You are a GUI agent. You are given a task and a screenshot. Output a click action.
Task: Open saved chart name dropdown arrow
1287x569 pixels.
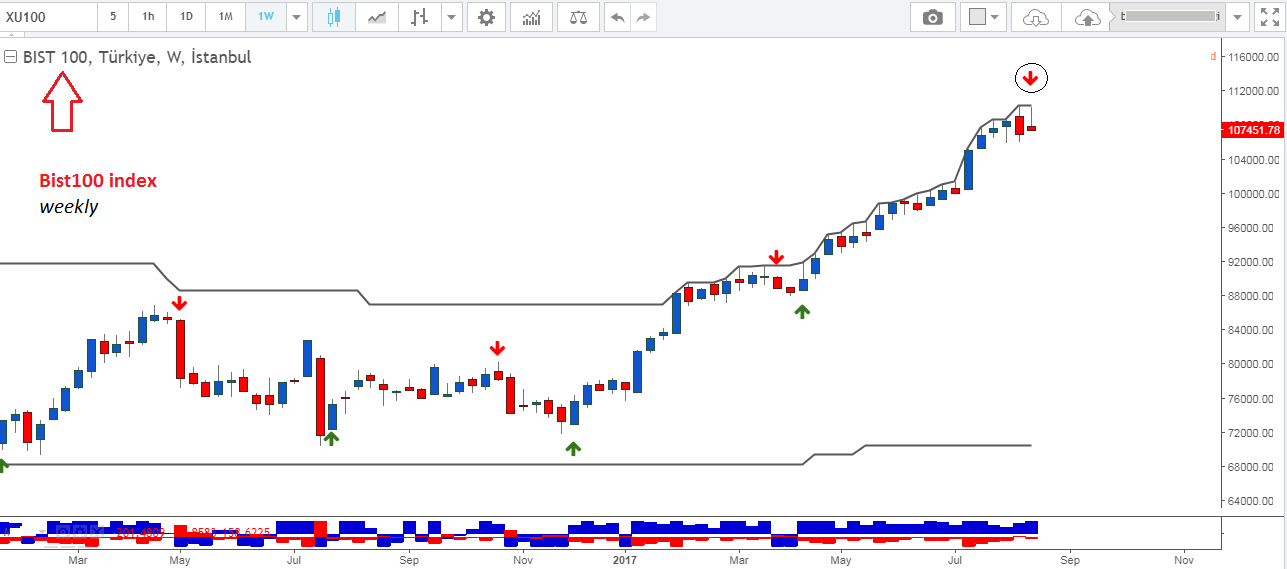1238,17
